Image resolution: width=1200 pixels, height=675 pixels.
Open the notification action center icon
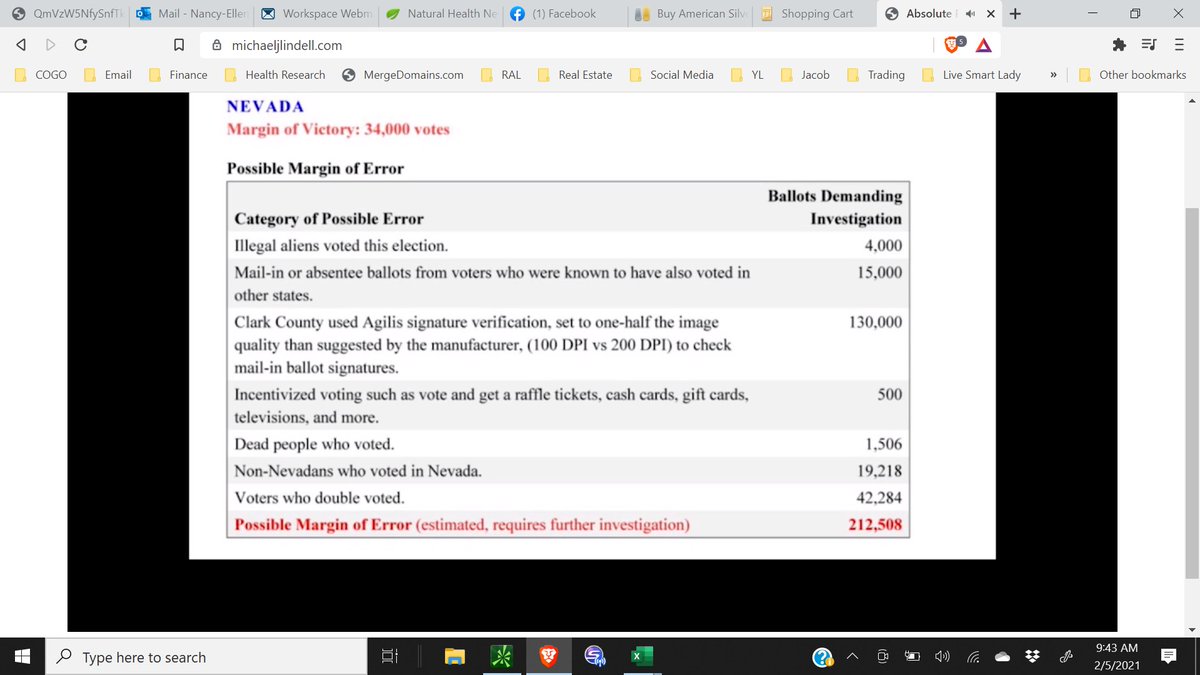point(1169,657)
